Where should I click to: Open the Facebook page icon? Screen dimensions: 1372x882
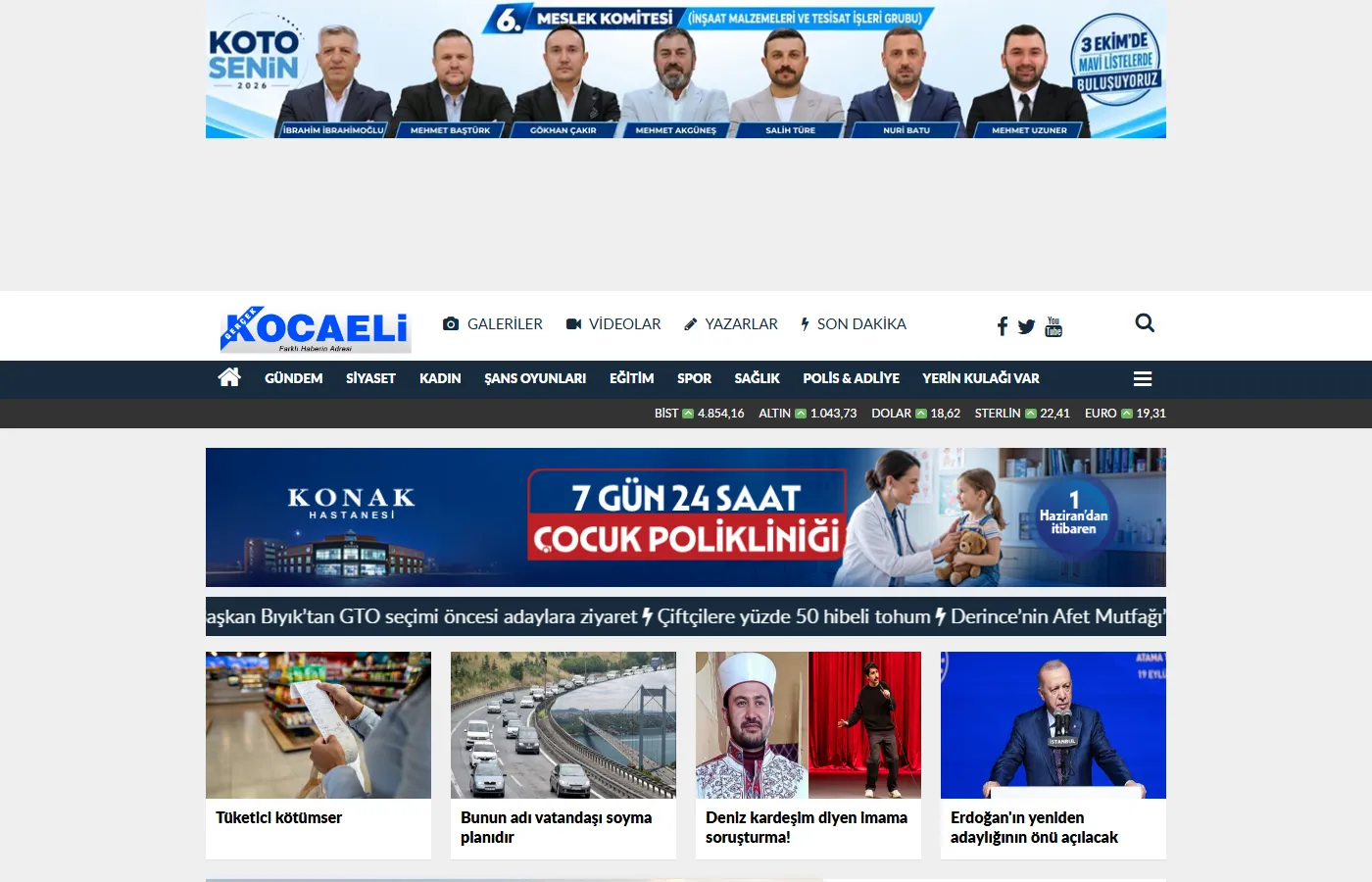1002,326
